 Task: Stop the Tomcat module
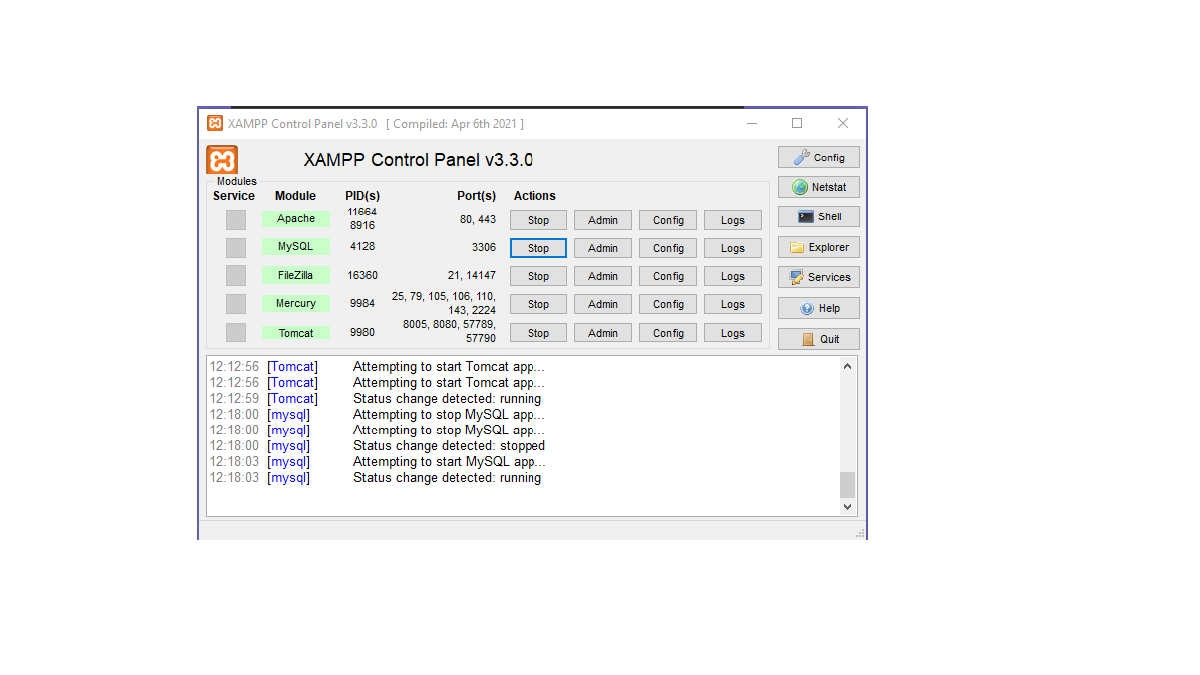click(538, 333)
